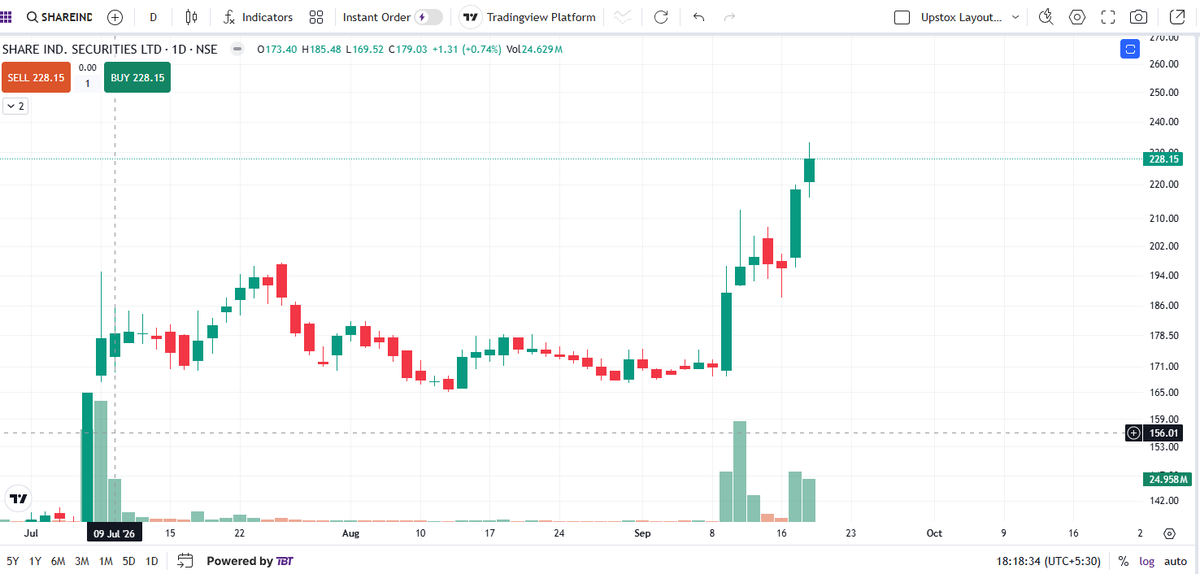The height and width of the screenshot is (574, 1200).
Task: Select the 3M range
Action: (82, 561)
